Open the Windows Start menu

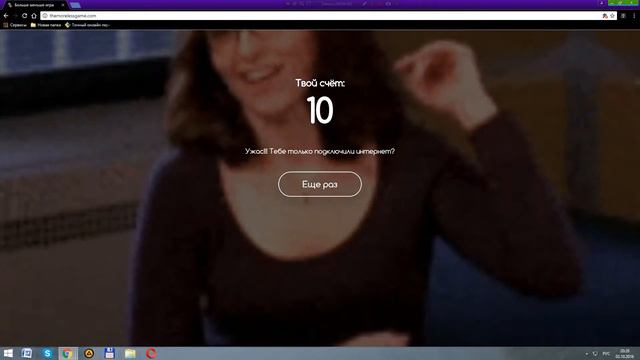8,353
